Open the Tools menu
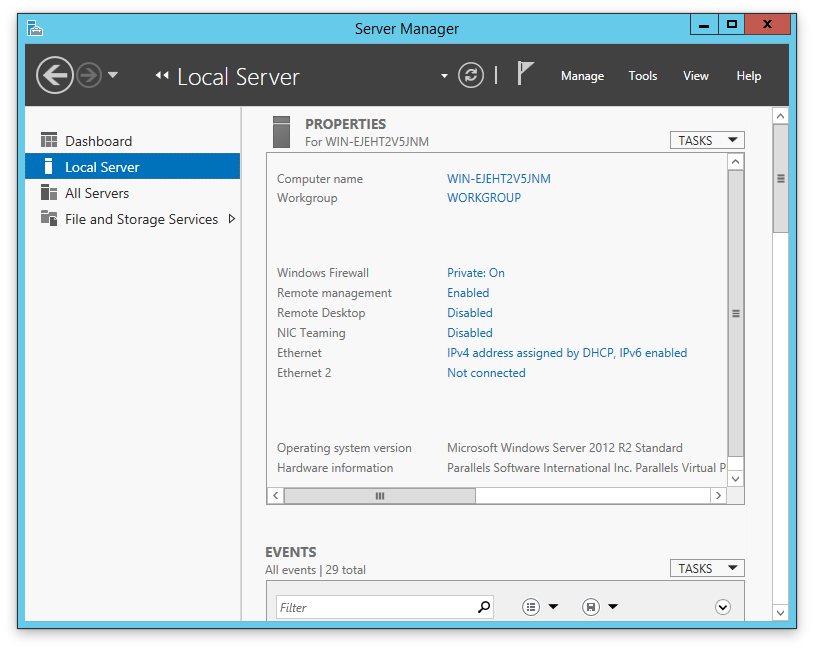The height and width of the screenshot is (650, 814). [643, 75]
